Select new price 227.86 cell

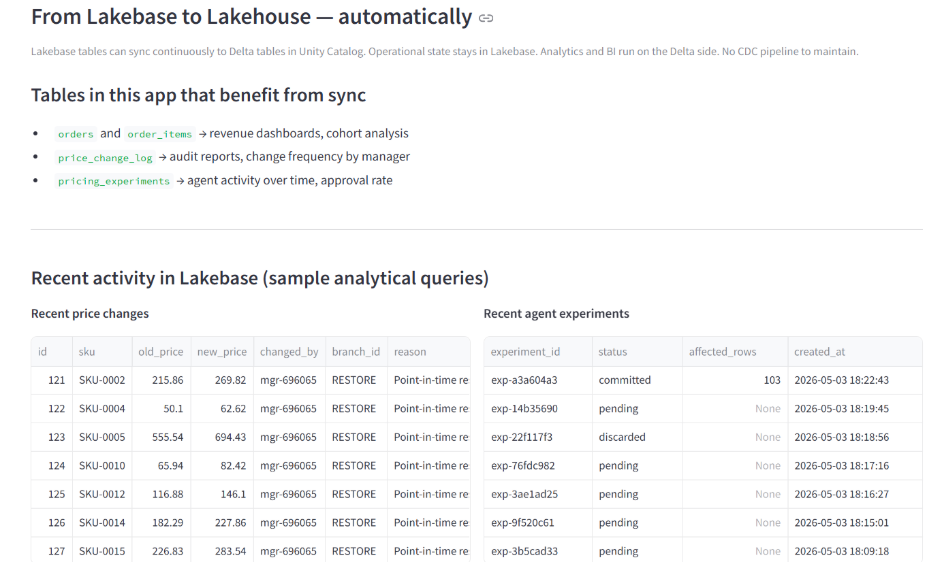point(222,523)
